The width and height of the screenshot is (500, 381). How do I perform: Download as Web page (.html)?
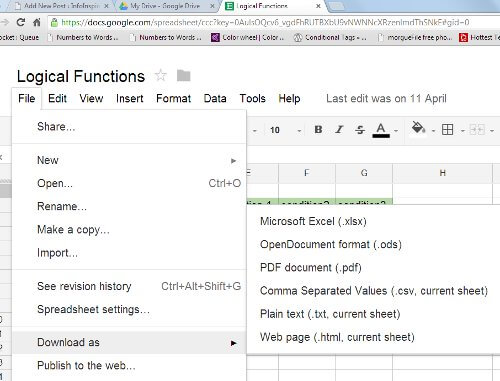pos(373,337)
